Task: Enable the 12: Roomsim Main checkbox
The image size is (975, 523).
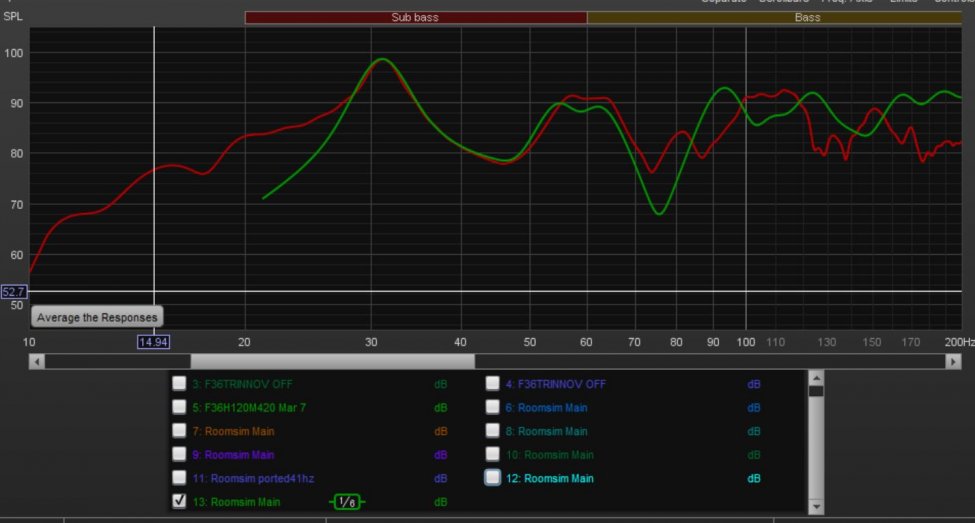Action: click(x=493, y=478)
